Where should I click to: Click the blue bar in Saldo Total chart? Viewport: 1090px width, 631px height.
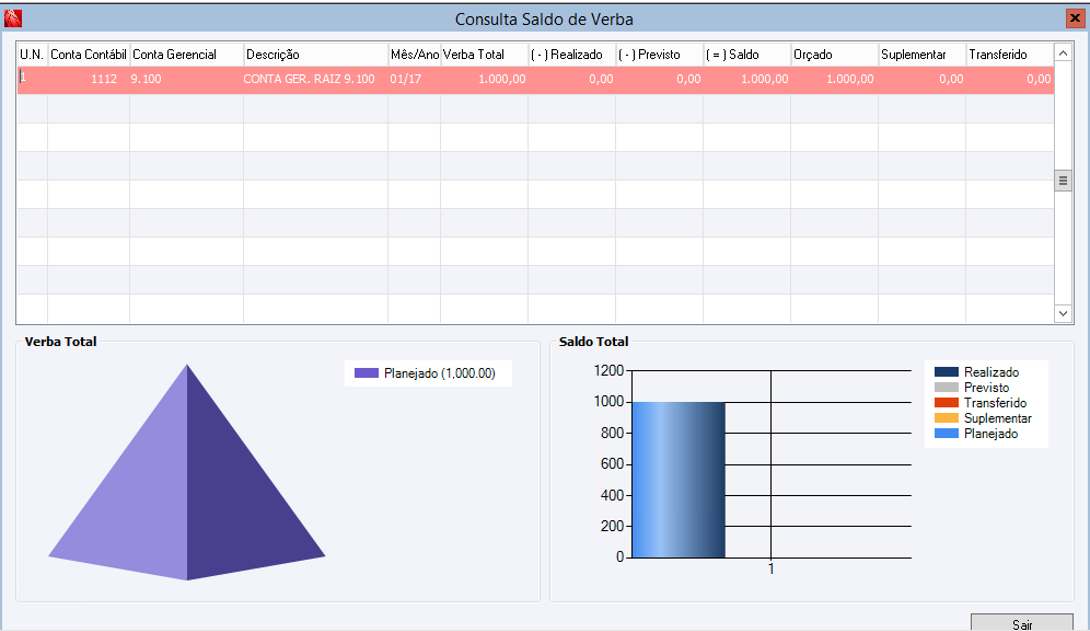tap(678, 480)
